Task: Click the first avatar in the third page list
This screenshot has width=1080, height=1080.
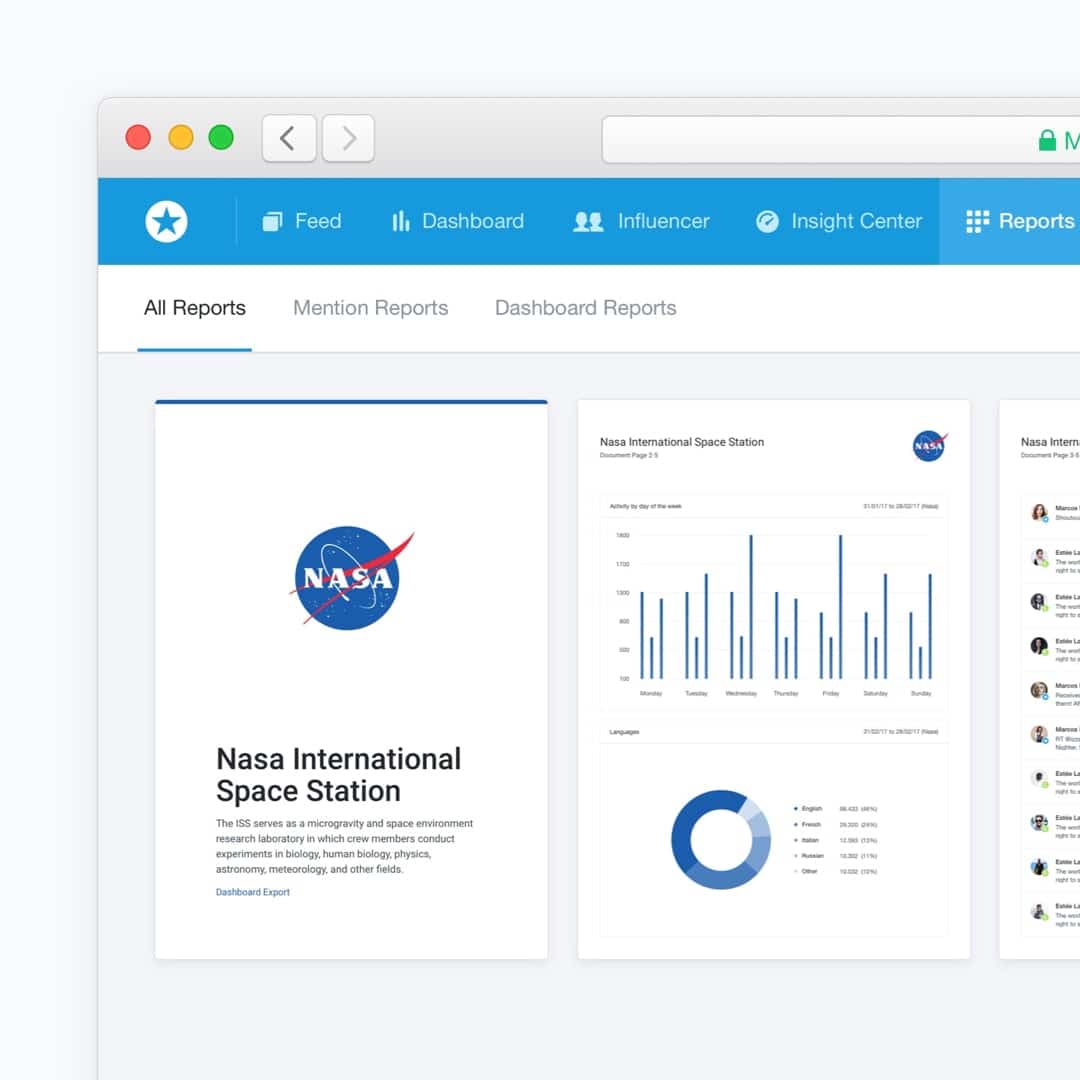Action: (1039, 512)
